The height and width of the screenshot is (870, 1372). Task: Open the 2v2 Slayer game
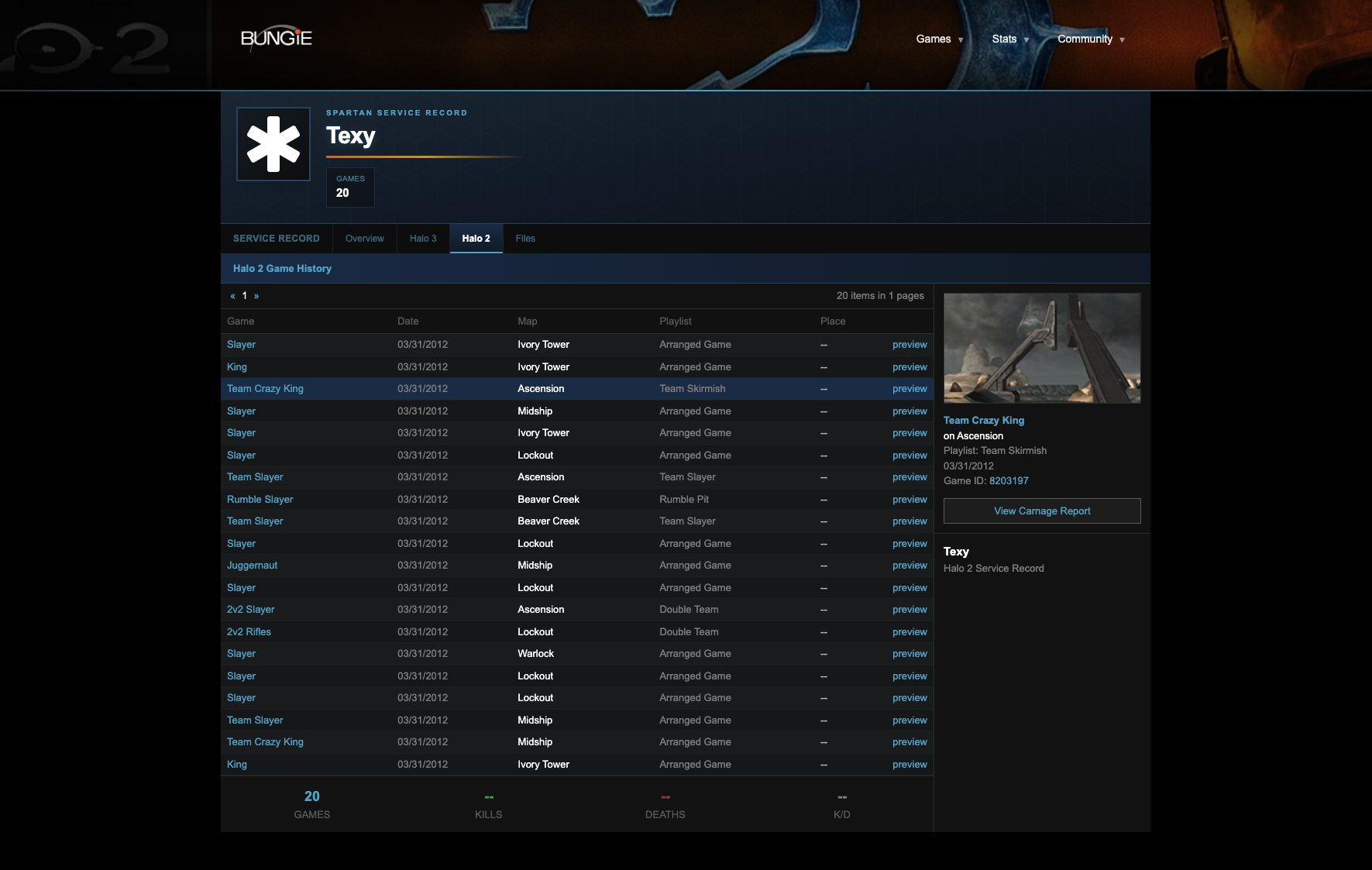tap(251, 610)
